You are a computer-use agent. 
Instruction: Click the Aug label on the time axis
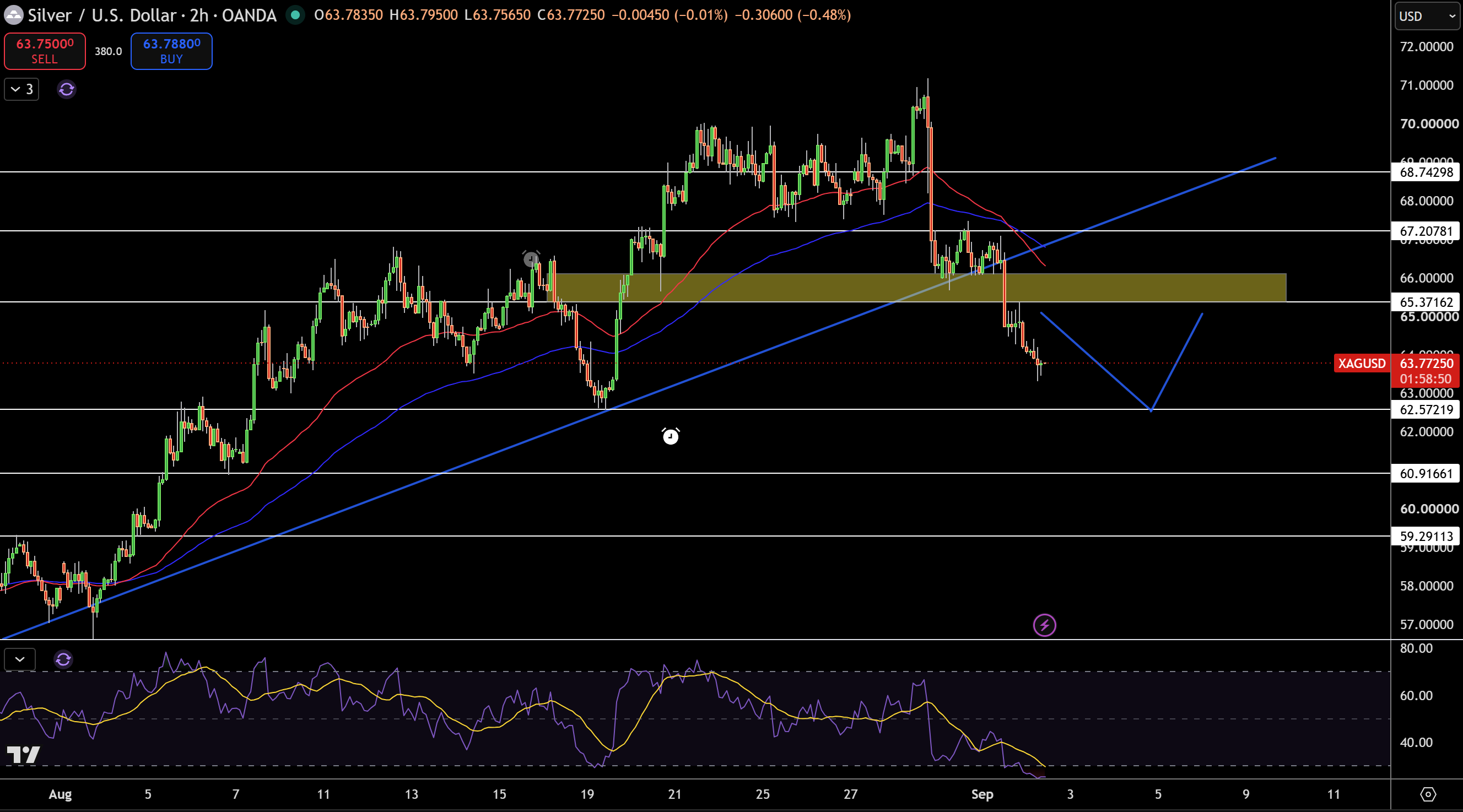click(x=60, y=794)
